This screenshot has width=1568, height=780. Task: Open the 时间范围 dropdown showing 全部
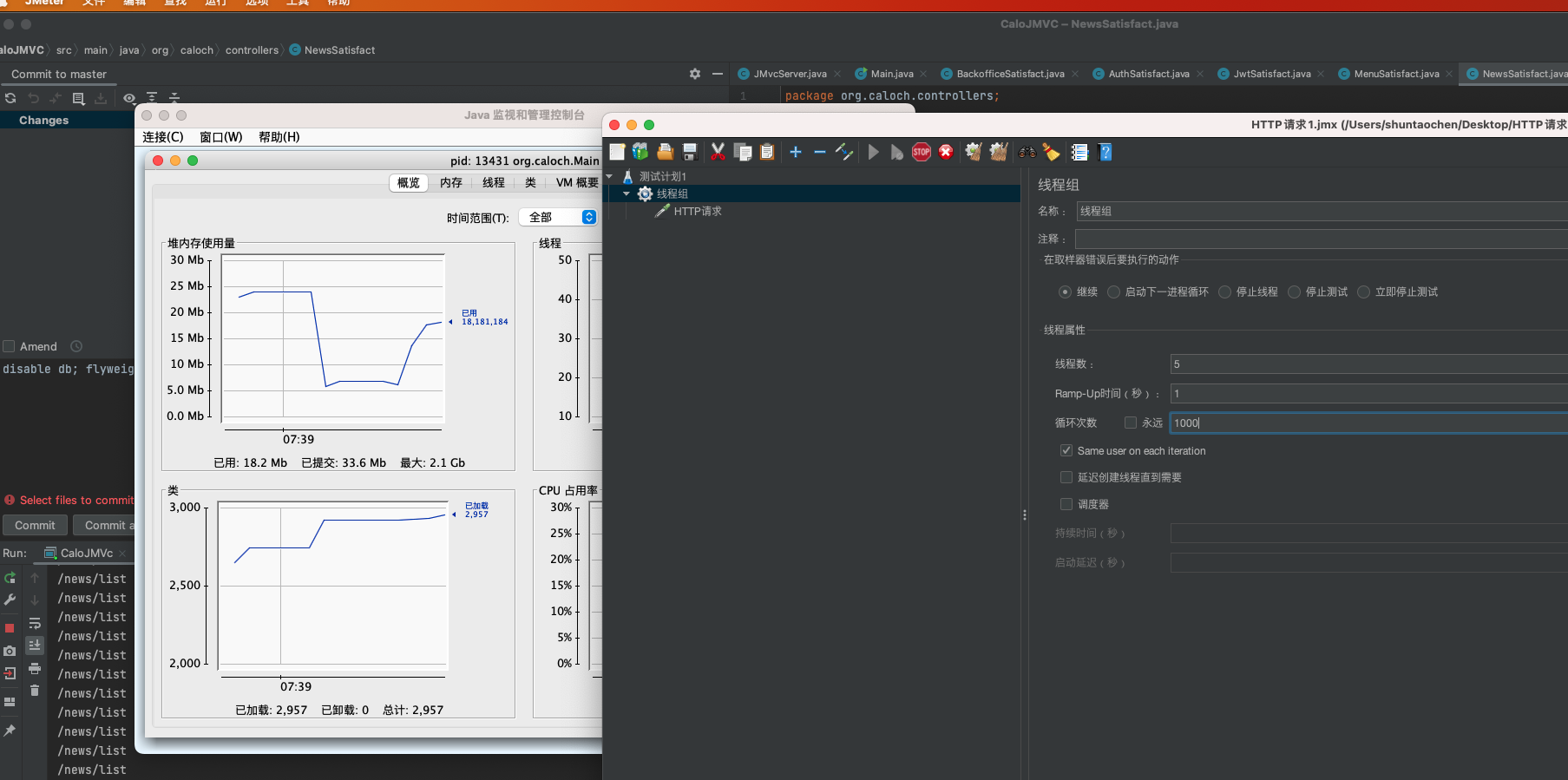tap(558, 217)
